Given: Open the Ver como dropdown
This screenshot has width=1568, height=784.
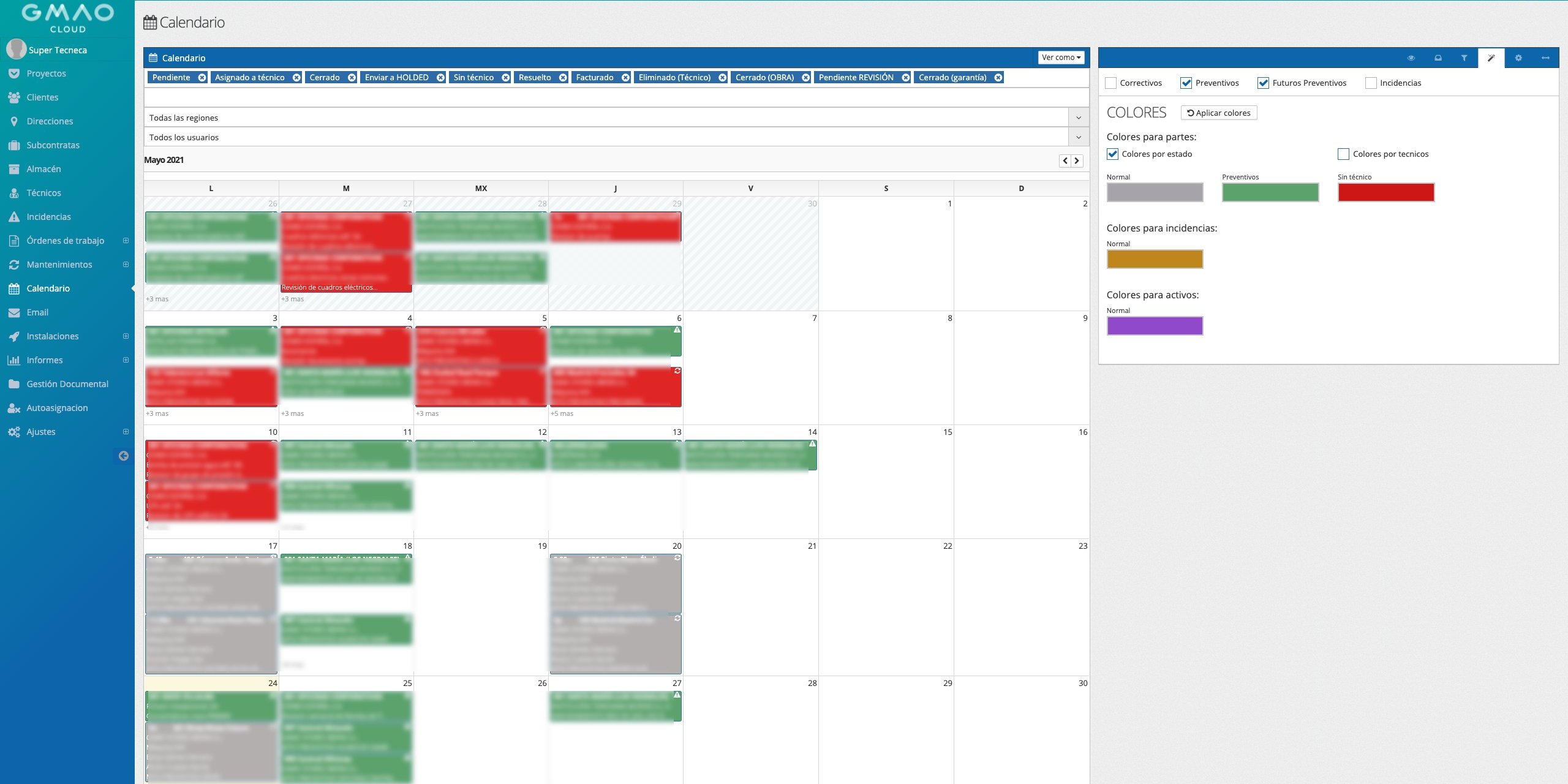Looking at the screenshot, I should pyautogui.click(x=1061, y=58).
